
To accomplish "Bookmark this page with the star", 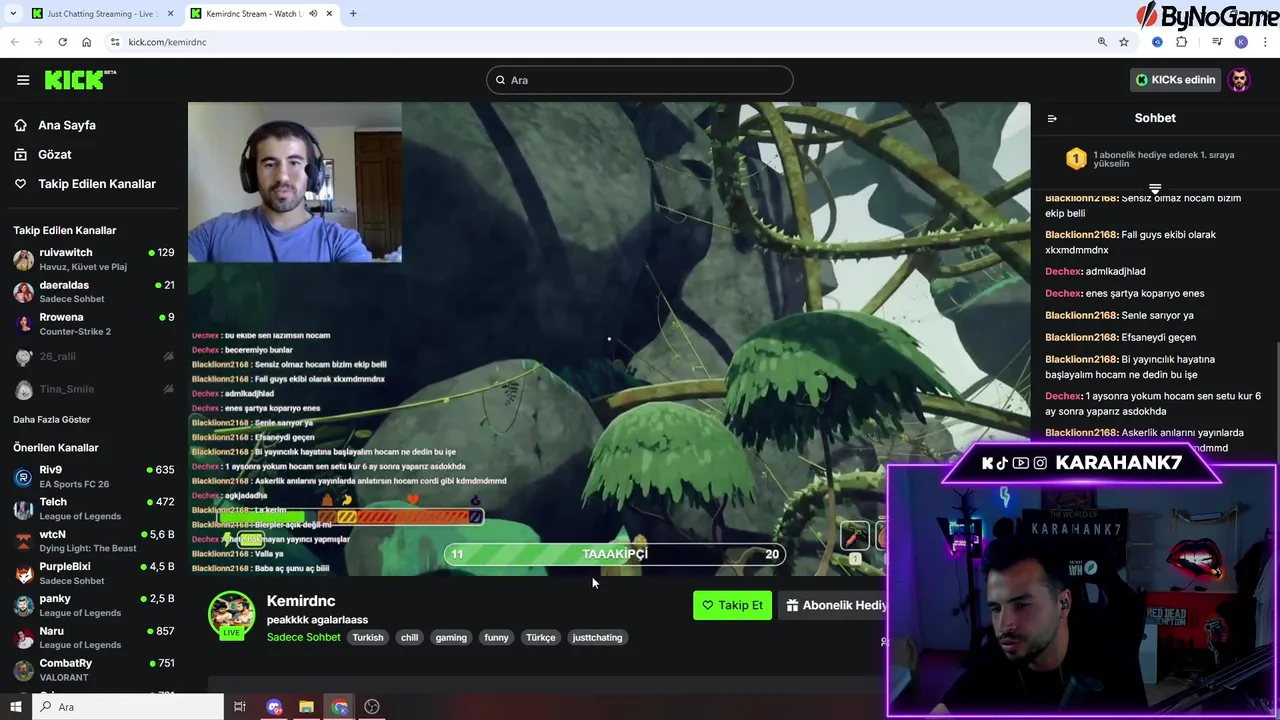I will (x=1124, y=42).
